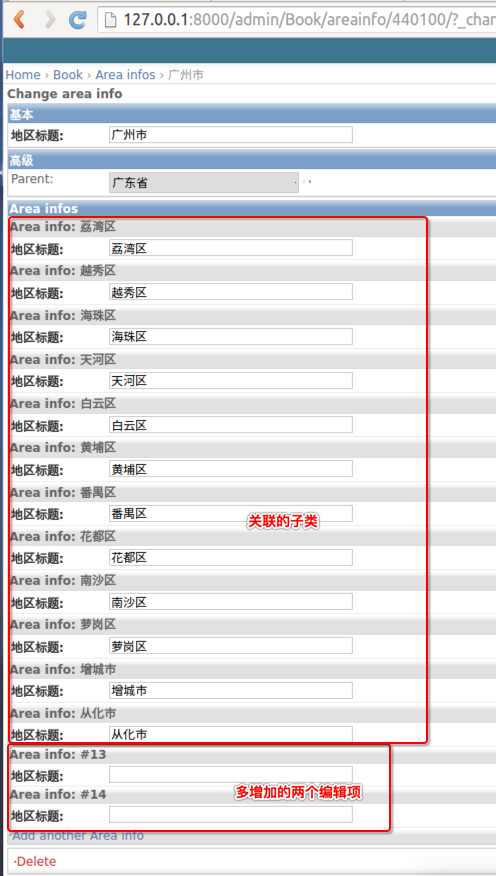Click the empty Area info #13 field
Image resolution: width=496 pixels, height=876 pixels.
click(231, 775)
